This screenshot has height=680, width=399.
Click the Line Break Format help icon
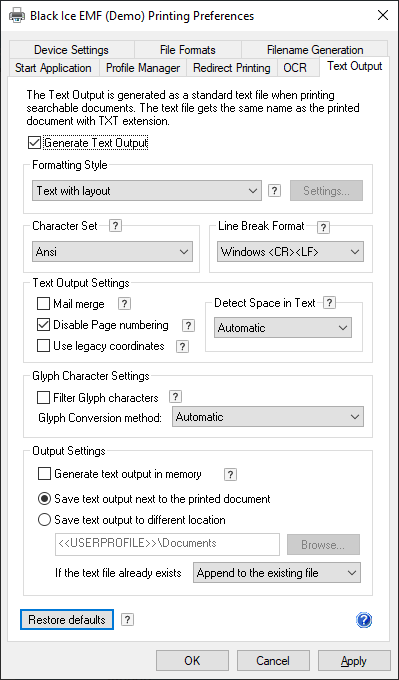(323, 227)
